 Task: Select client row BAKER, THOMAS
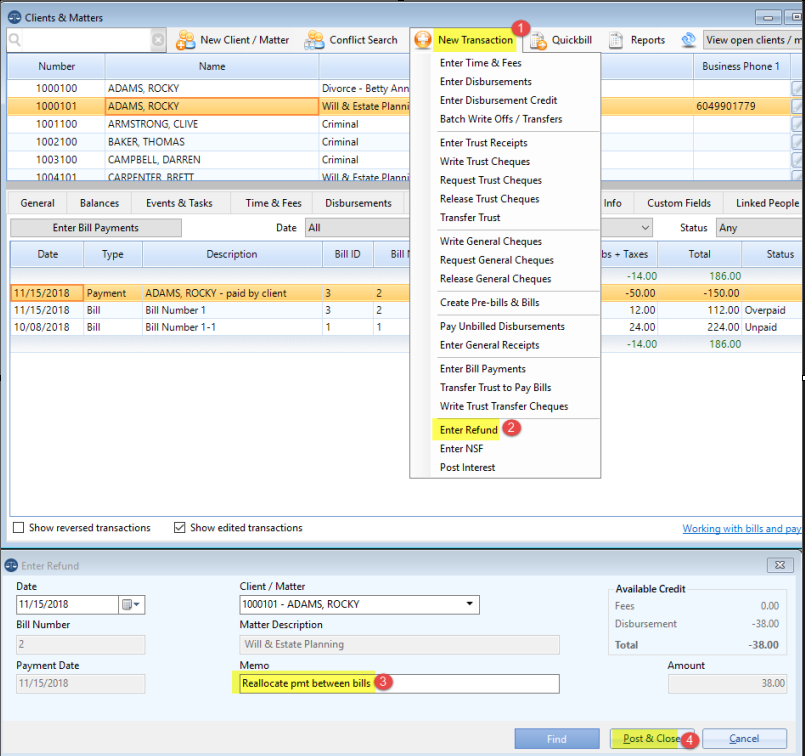(208, 142)
